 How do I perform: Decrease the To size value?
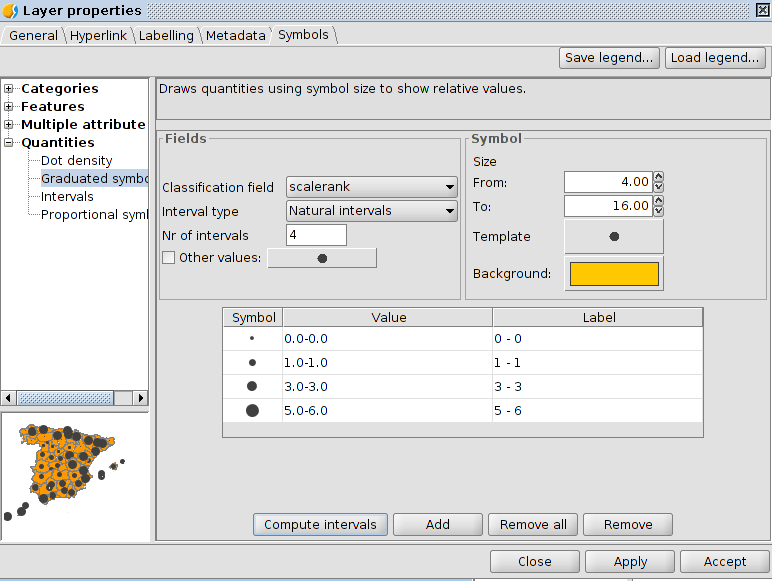[x=658, y=210]
